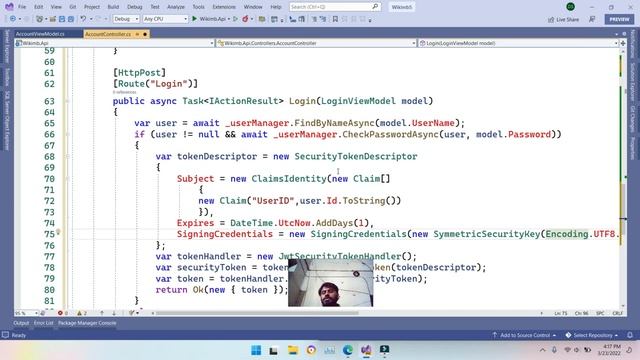Open the Build menu
This screenshot has height=360, width=640.
point(113,7)
